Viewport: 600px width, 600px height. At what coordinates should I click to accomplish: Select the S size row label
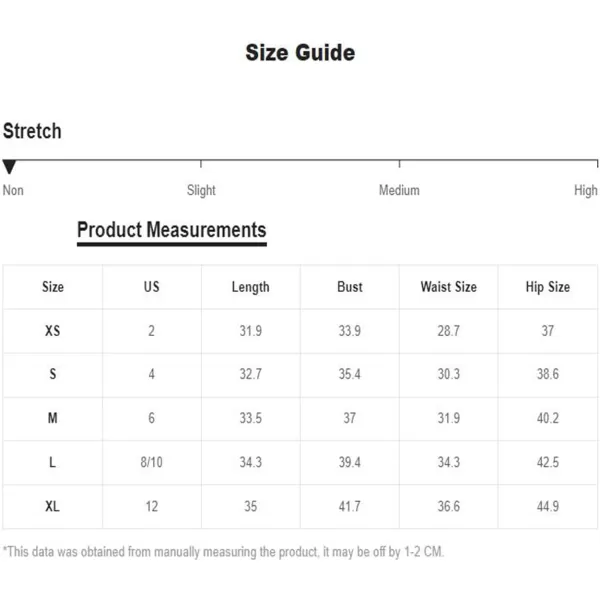[x=53, y=375]
